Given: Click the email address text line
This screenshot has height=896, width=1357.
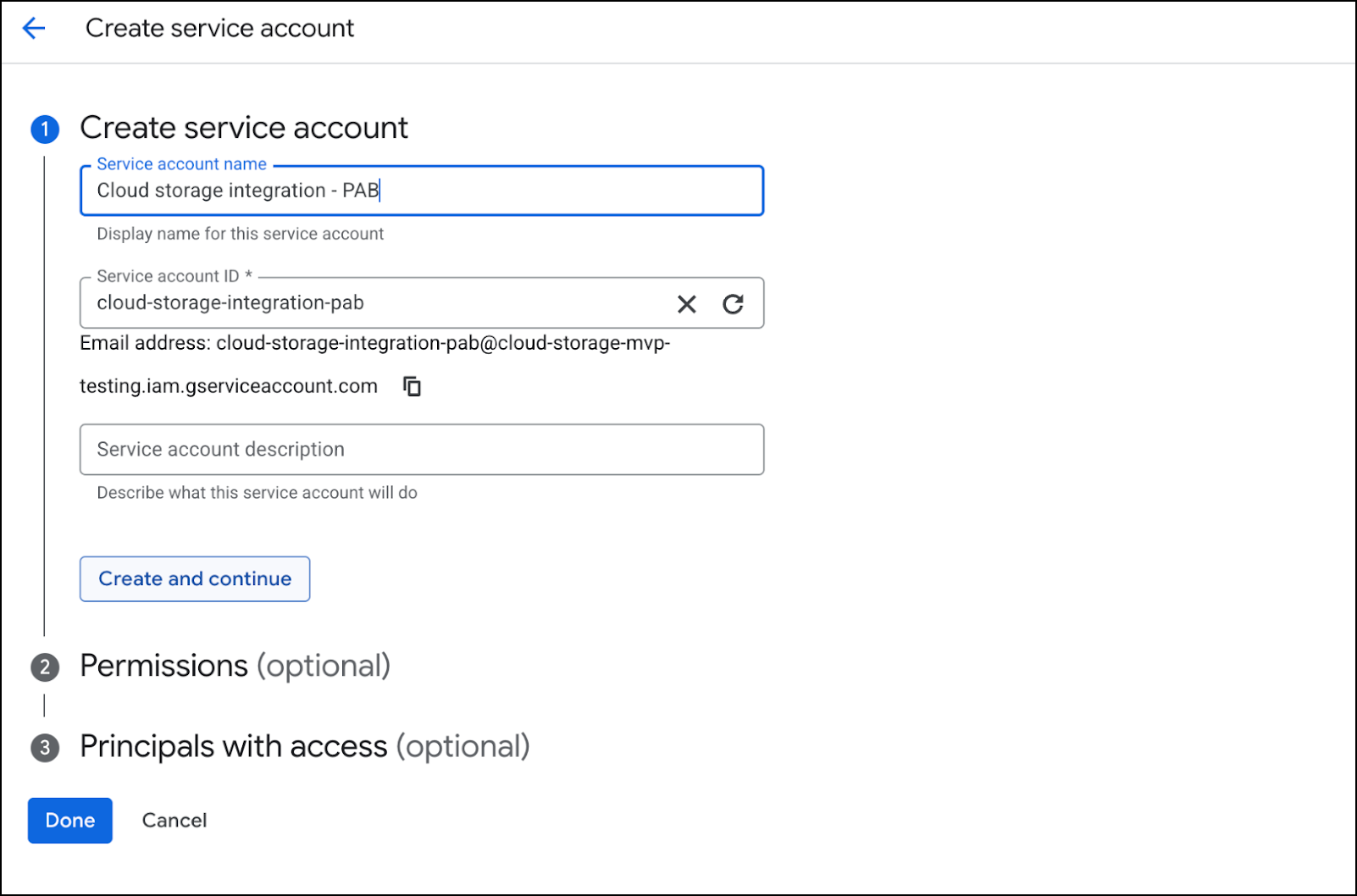Looking at the screenshot, I should point(374,344).
